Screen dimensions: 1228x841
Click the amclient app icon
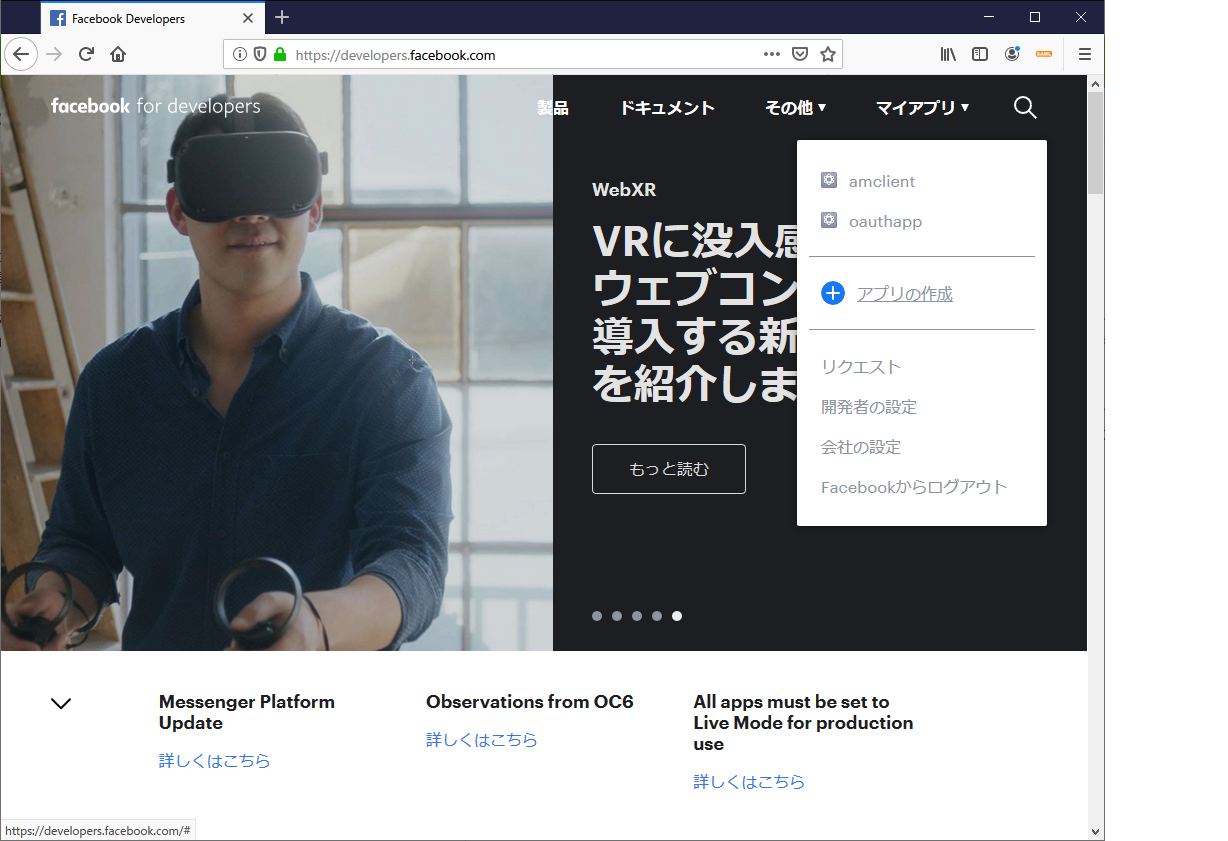click(829, 180)
